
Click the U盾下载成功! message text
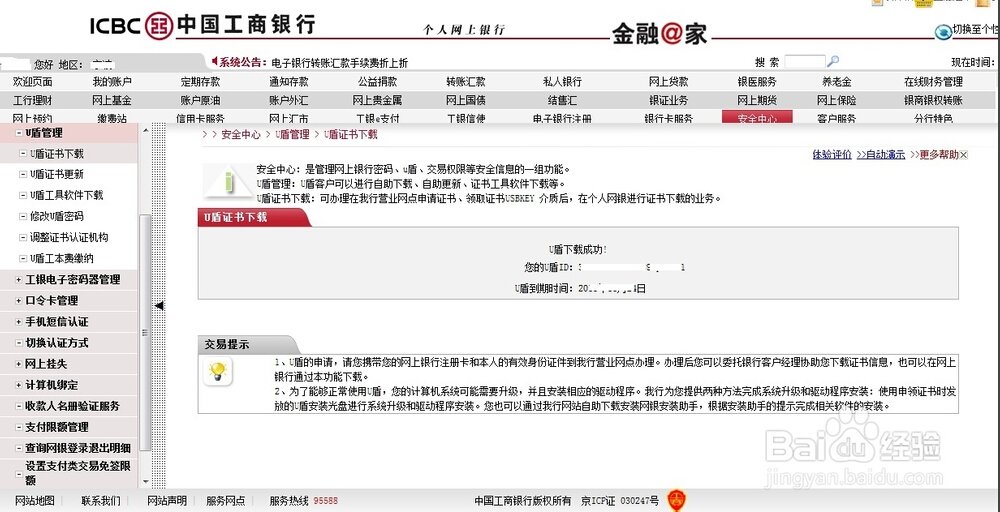(x=578, y=249)
